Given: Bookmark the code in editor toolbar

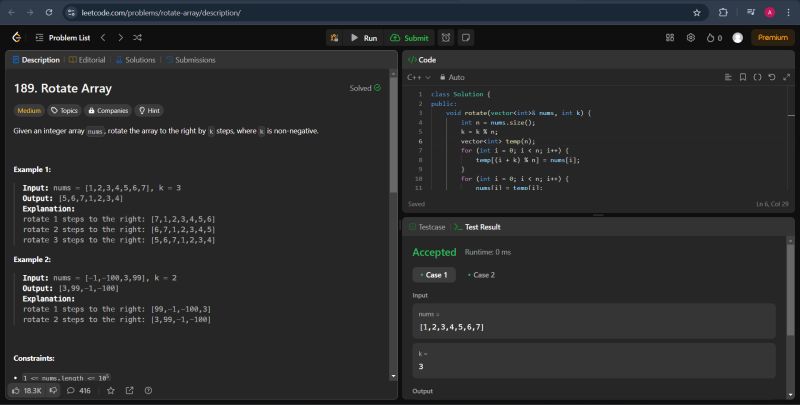Looking at the screenshot, I should click(743, 77).
